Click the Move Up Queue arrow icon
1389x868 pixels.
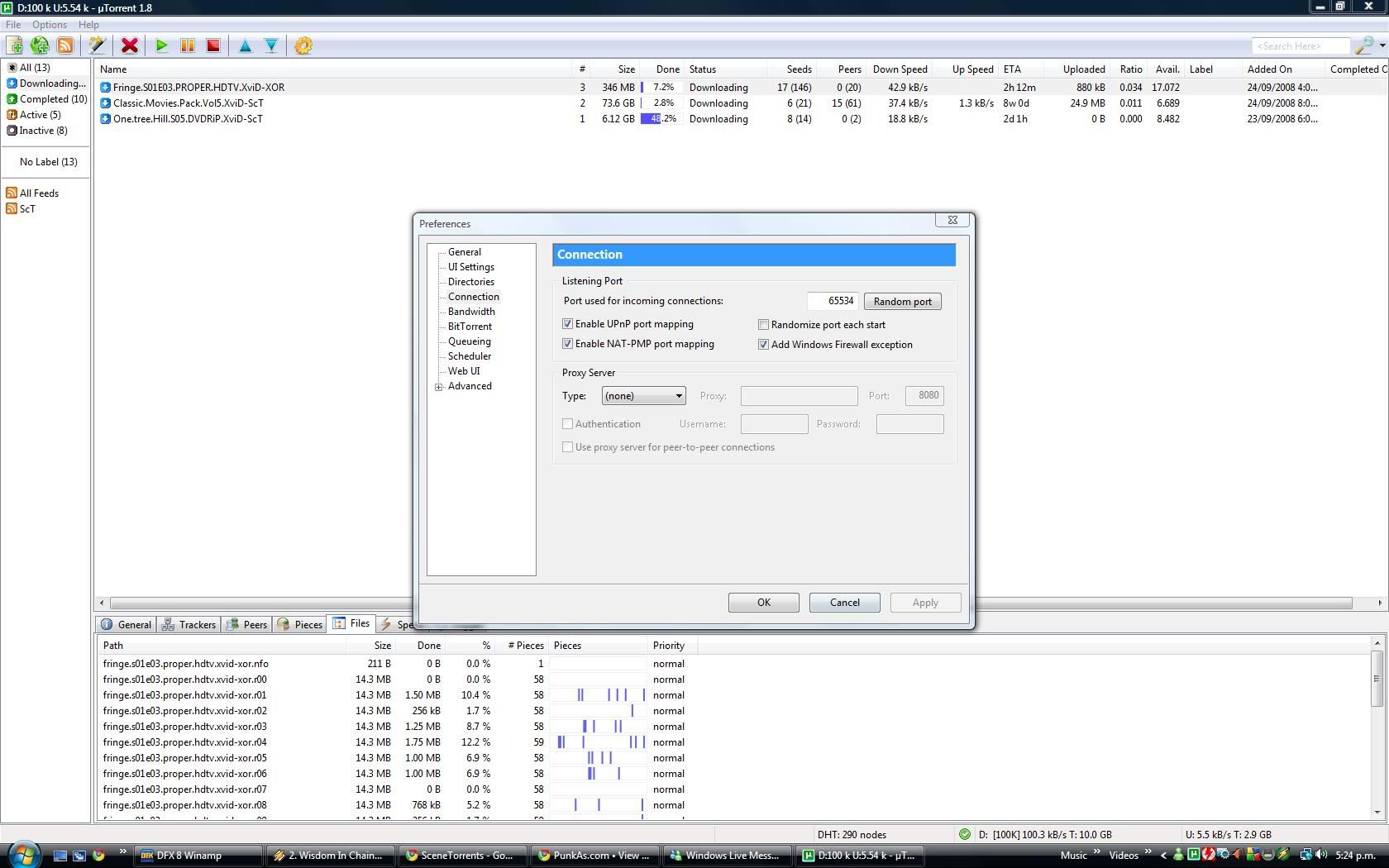click(x=246, y=46)
